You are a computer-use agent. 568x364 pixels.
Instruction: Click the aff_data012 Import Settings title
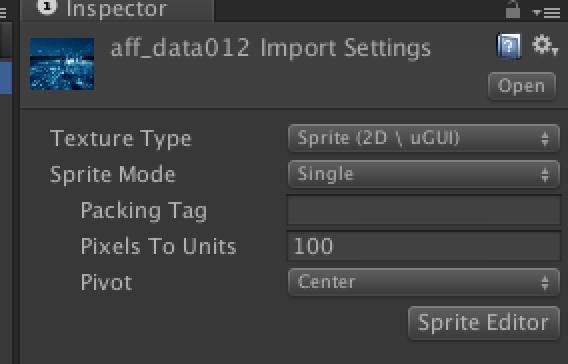click(x=271, y=49)
